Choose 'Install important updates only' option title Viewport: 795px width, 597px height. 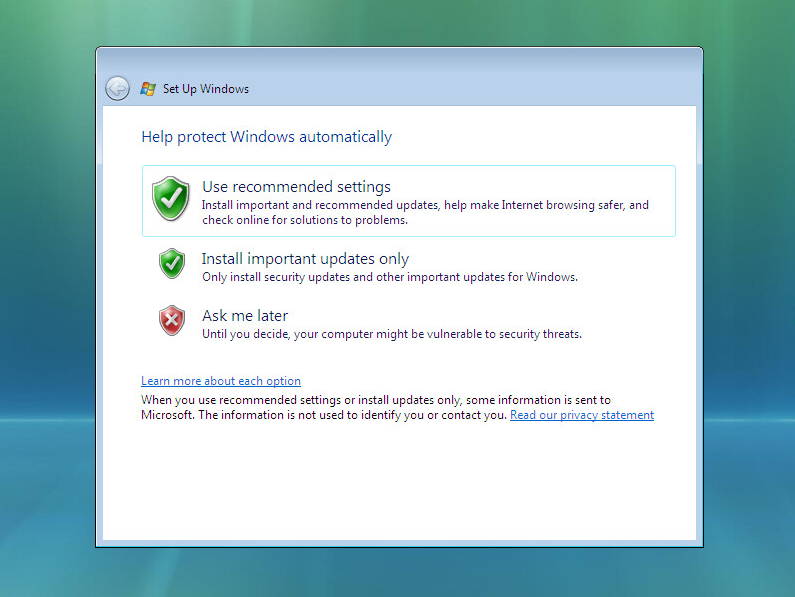pos(305,259)
